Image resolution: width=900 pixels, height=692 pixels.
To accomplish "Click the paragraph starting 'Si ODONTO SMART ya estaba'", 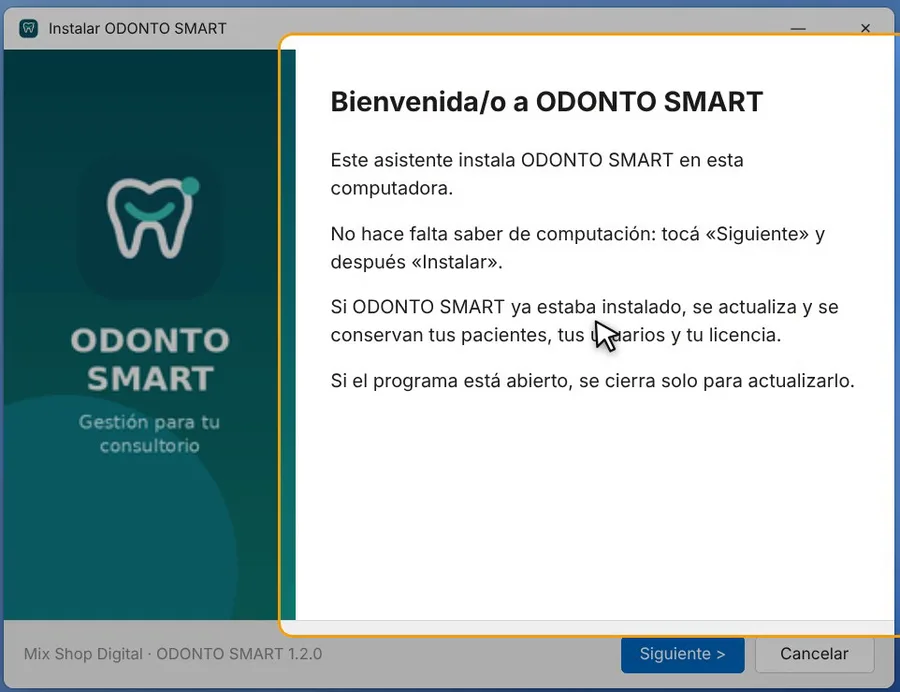I will tap(584, 321).
